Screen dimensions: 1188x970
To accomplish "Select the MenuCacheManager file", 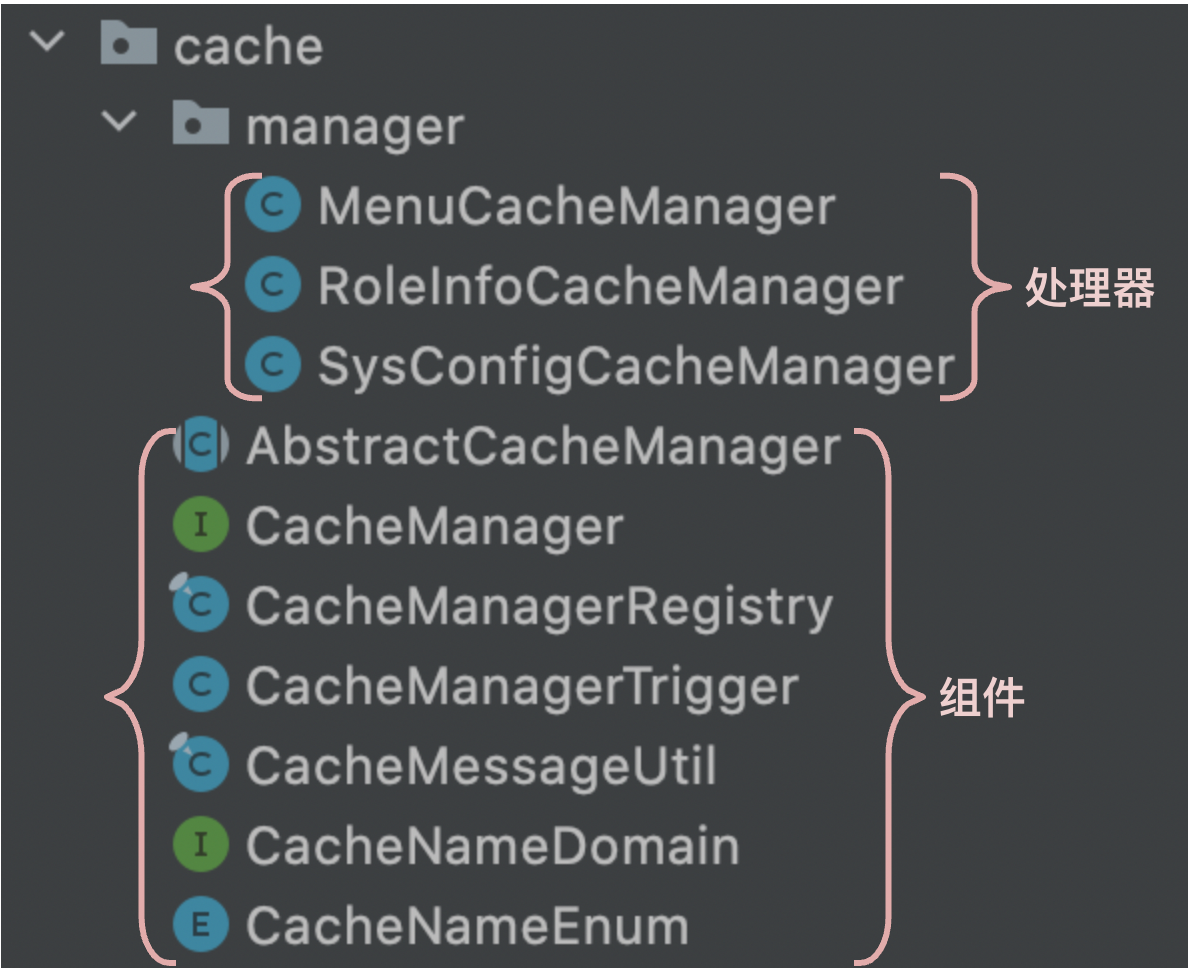I will [576, 206].
